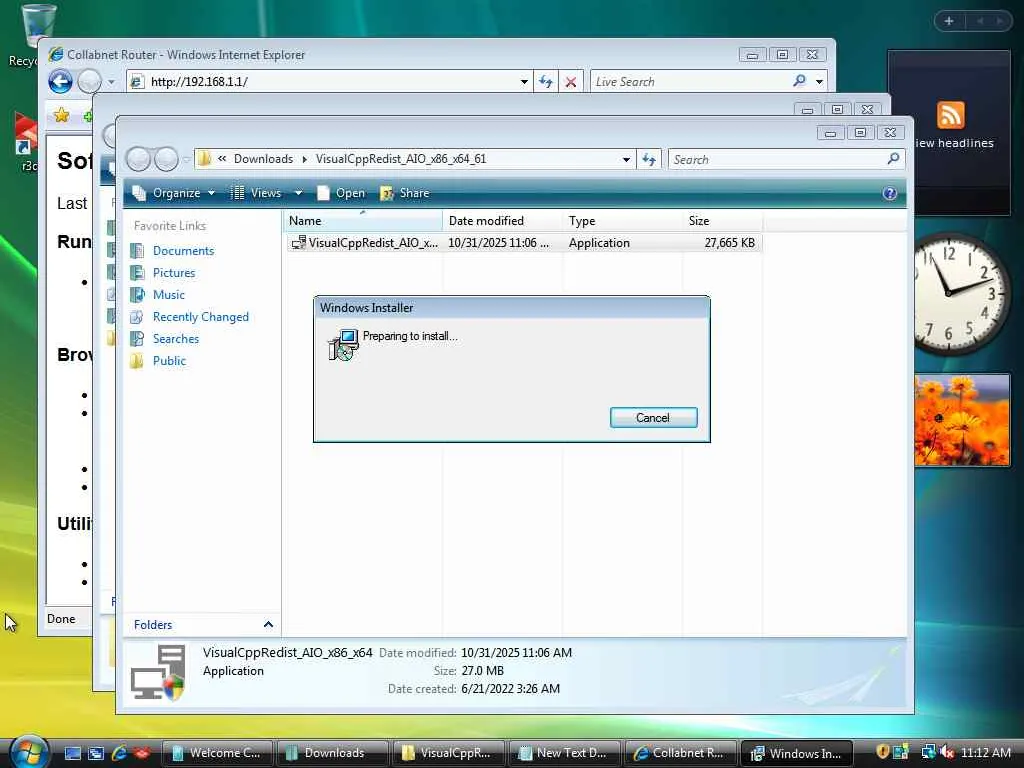Viewport: 1024px width, 768px height.
Task: Switch to Welcome C... taskbar button
Action: coord(217,753)
